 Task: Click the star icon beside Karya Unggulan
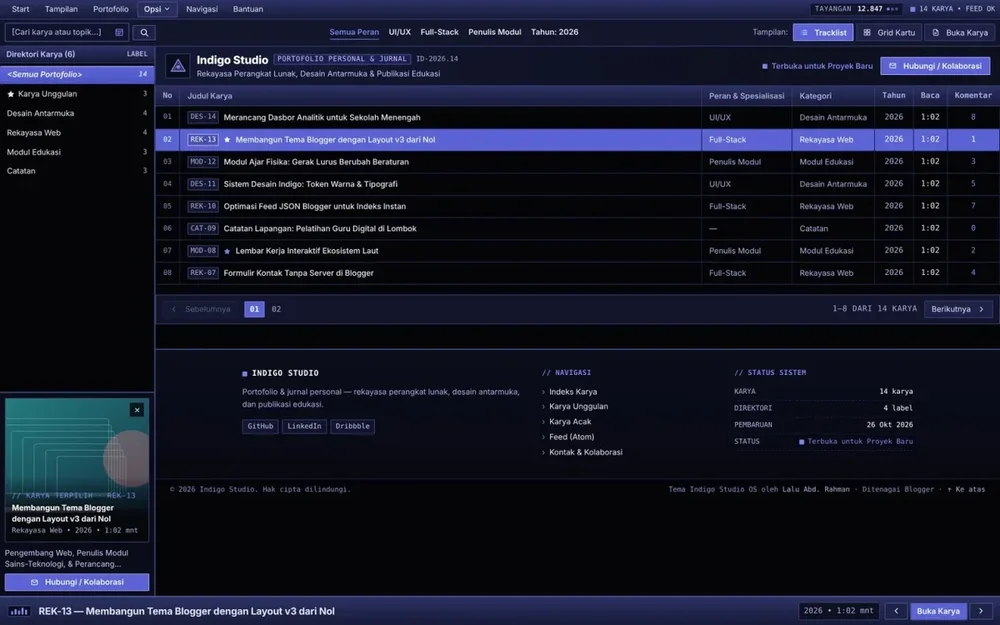[10, 94]
